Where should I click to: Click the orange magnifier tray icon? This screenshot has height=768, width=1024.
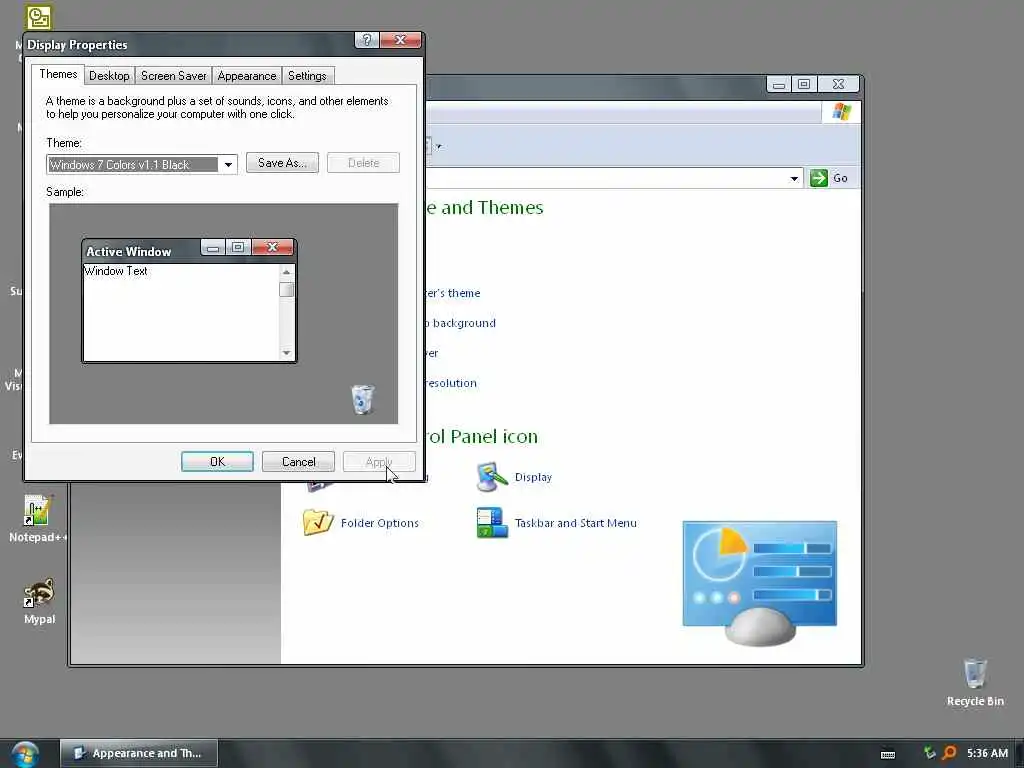(950, 753)
